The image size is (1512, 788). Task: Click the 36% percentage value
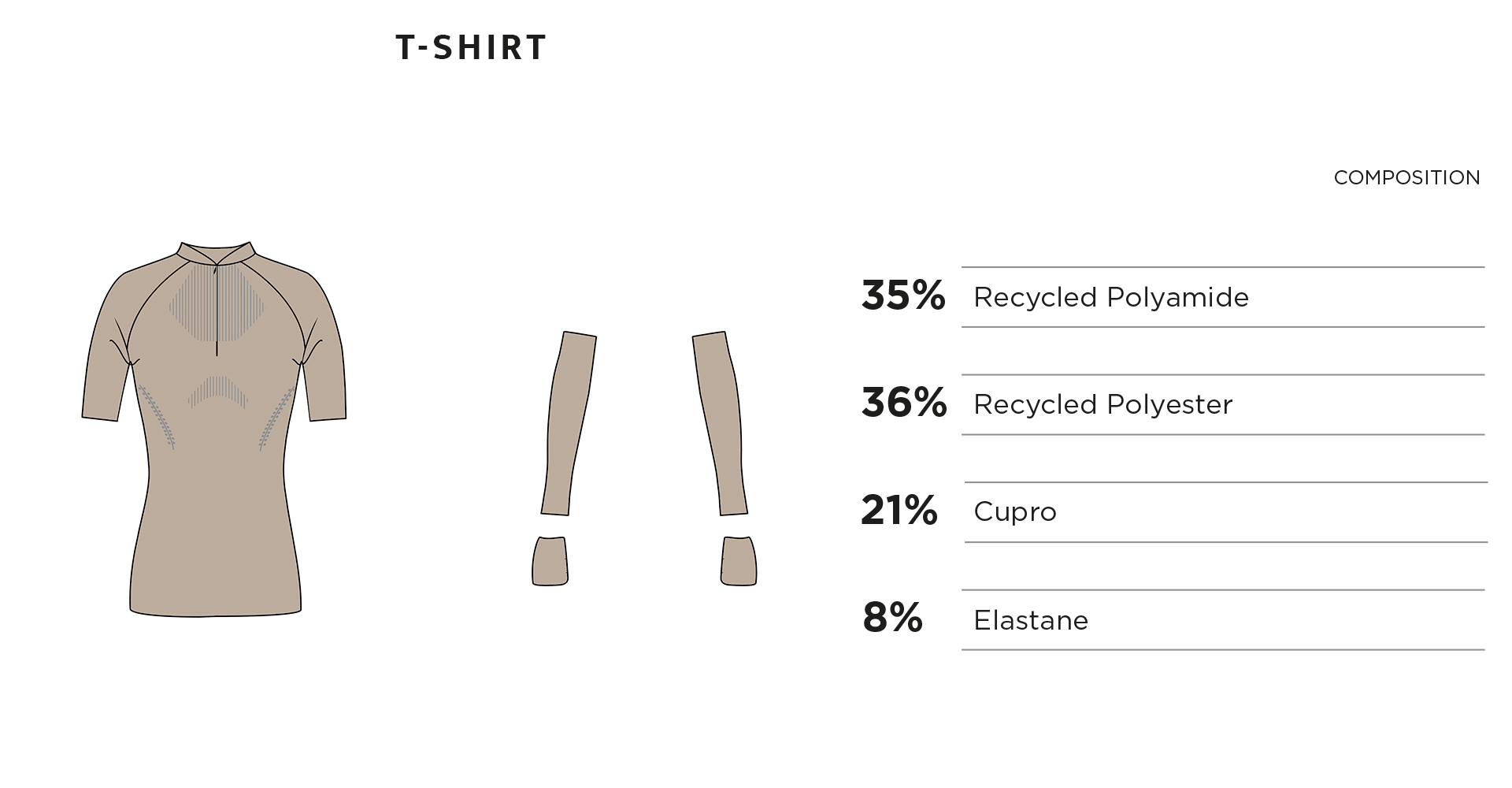904,403
